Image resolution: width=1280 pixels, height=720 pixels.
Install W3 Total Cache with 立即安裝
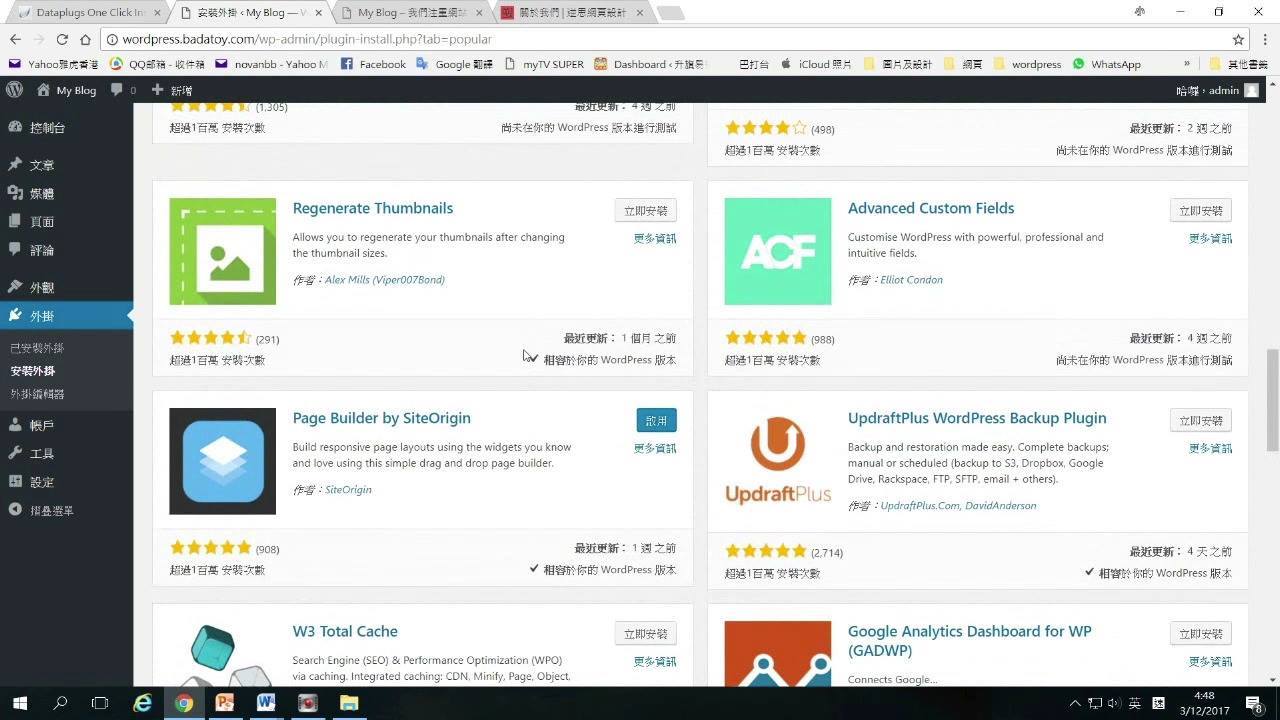(646, 634)
